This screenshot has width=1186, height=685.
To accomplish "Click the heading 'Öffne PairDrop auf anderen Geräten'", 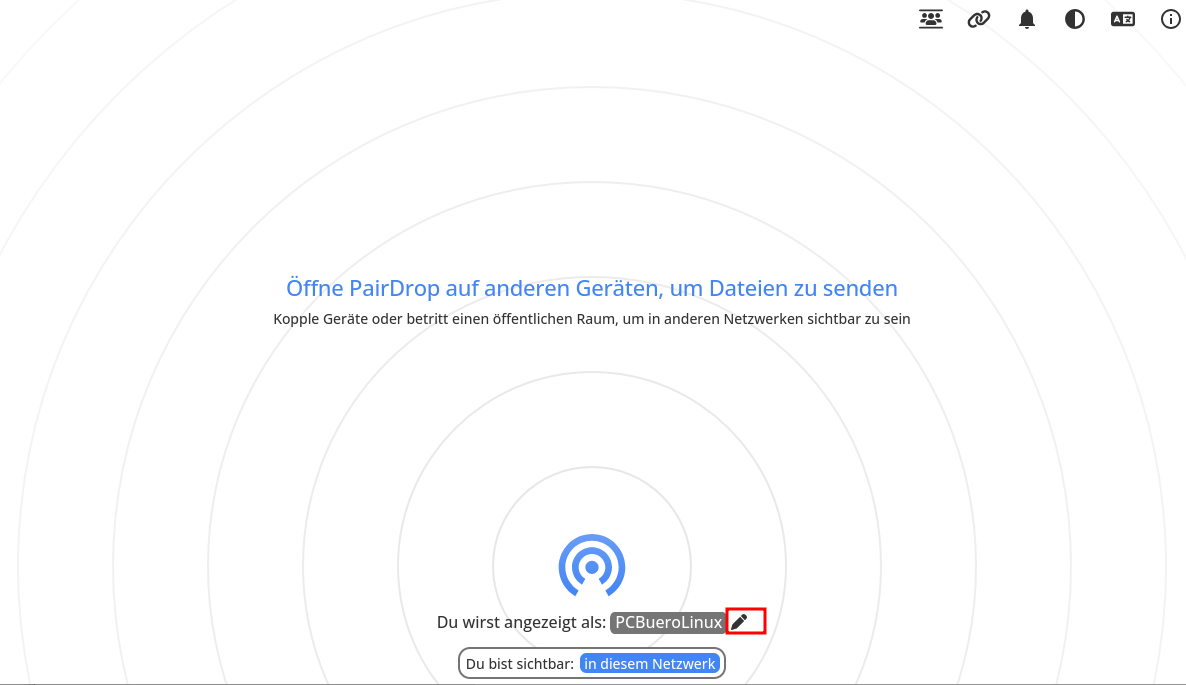I will [592, 288].
